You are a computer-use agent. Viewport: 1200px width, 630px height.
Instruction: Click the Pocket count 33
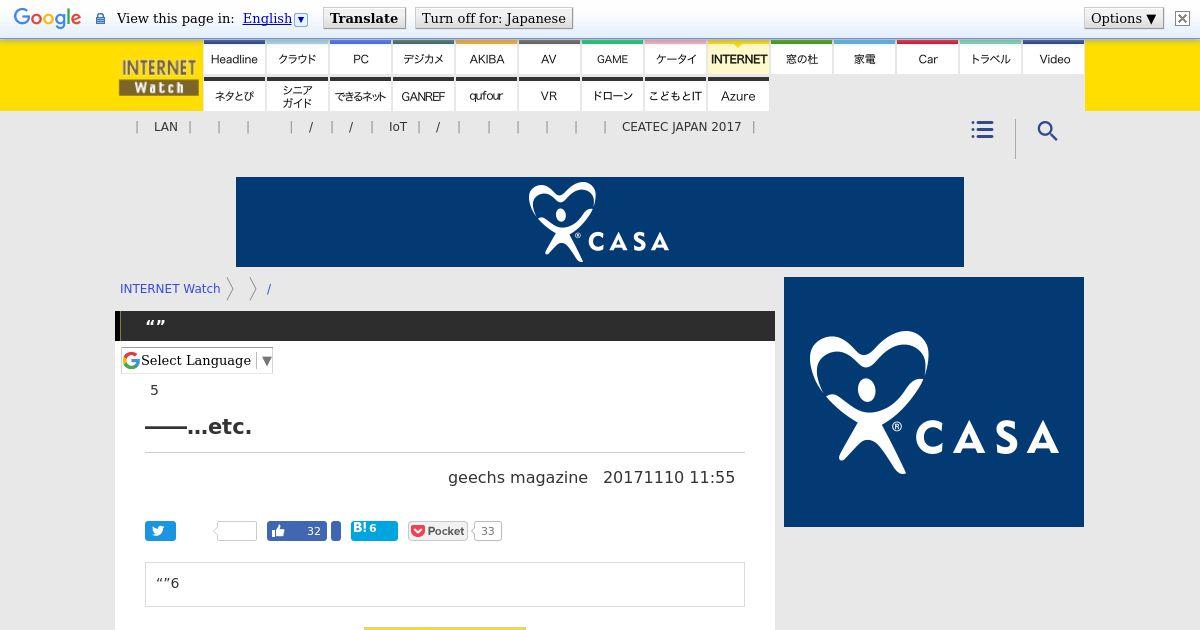(x=487, y=531)
